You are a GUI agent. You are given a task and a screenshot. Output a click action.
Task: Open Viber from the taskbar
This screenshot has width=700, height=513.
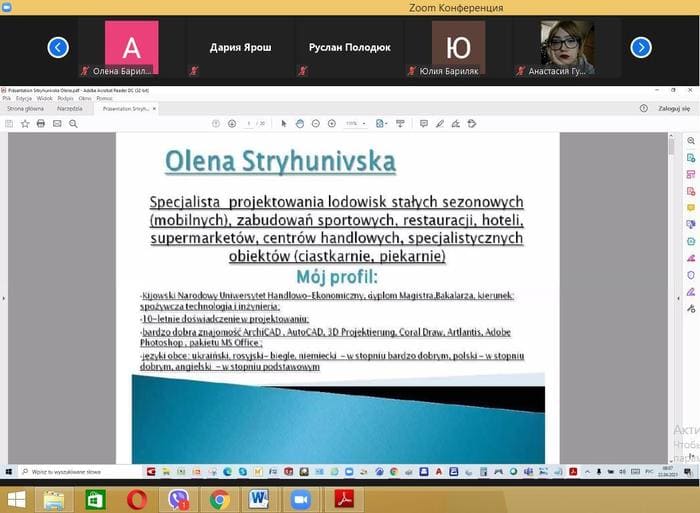tap(178, 499)
